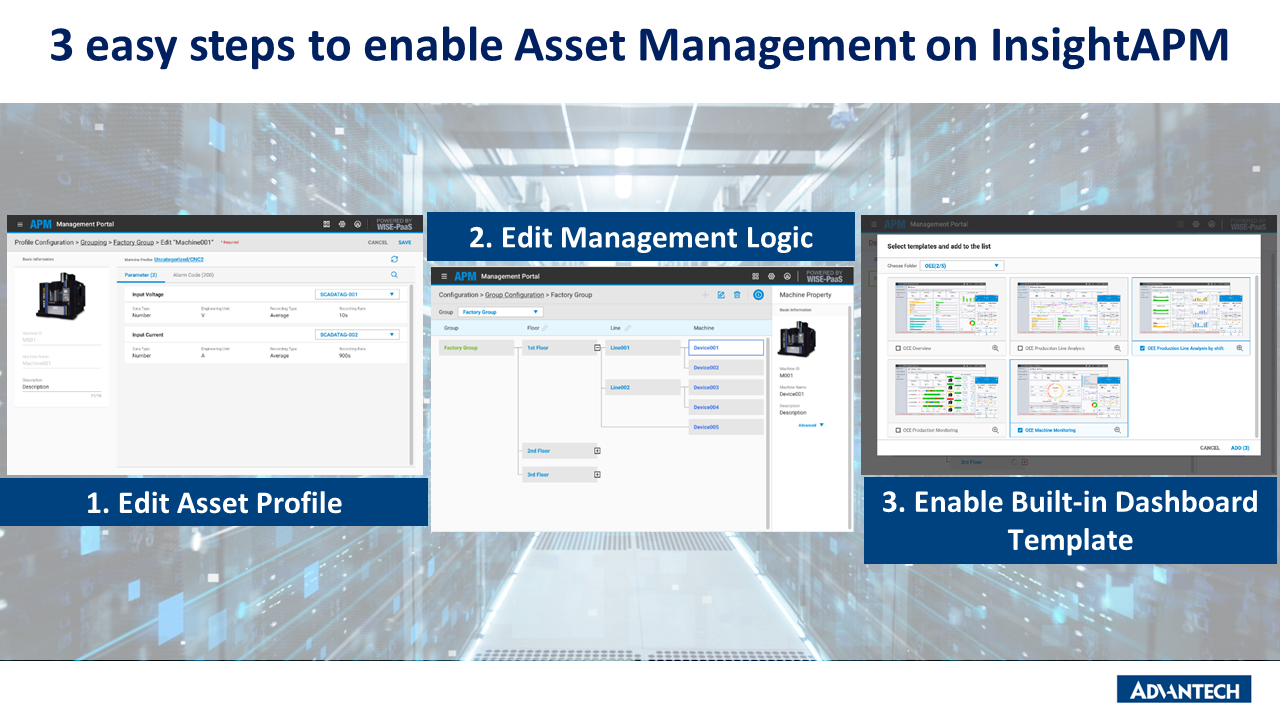Check the OEE Overview template checkbox

[897, 348]
